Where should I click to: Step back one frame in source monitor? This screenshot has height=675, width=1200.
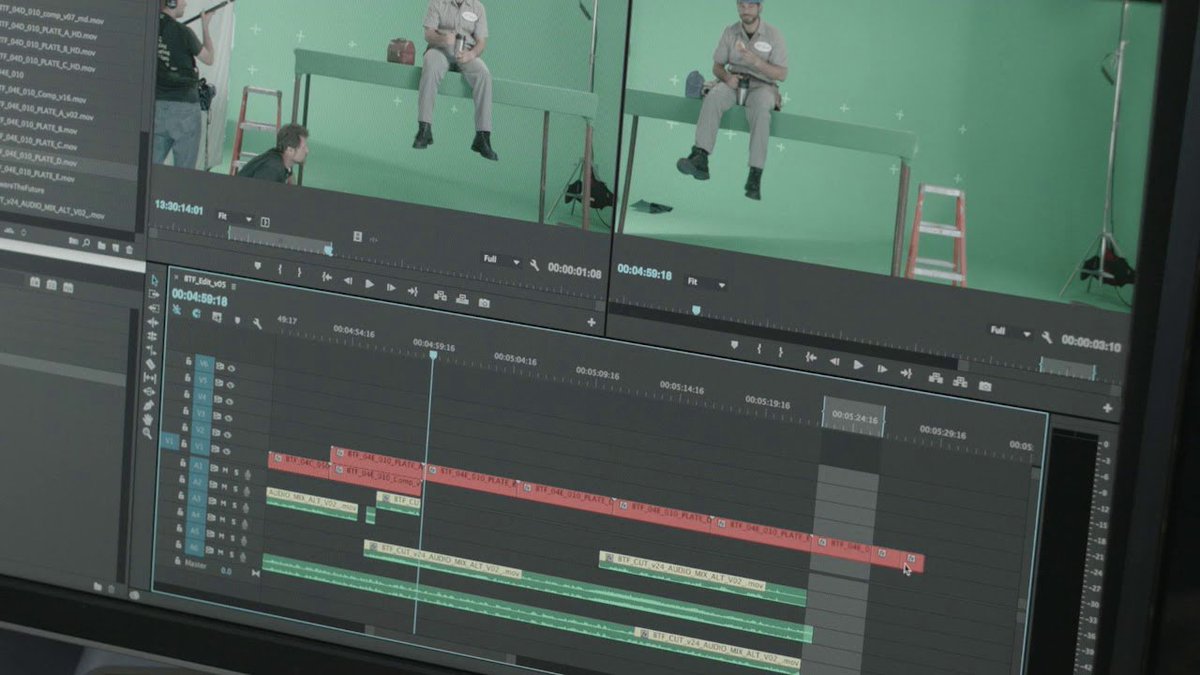[348, 281]
